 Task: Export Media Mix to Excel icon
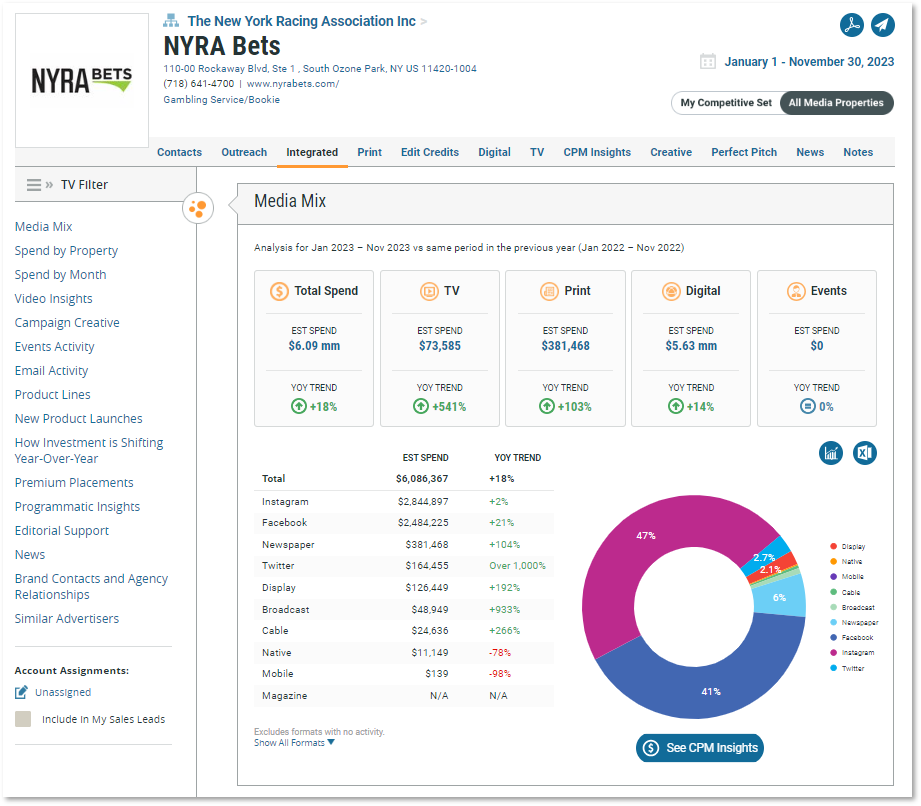click(x=865, y=453)
